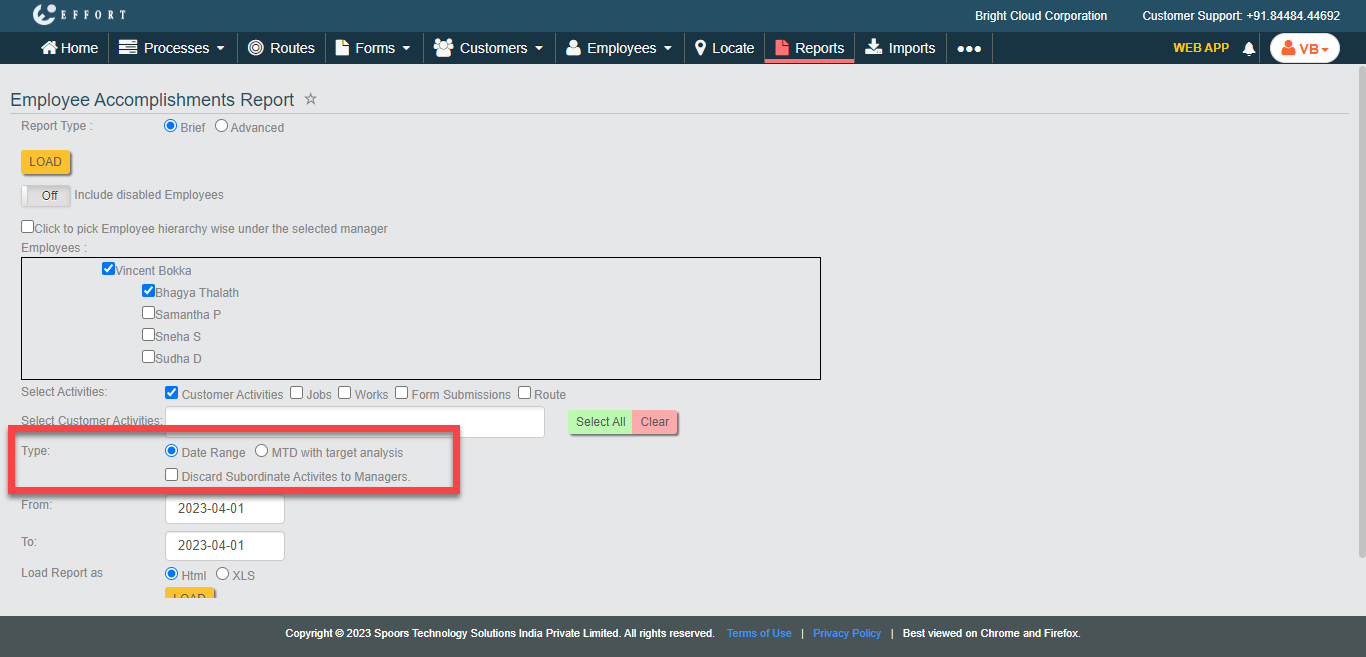1366x657 pixels.
Task: Open the three-dots more menu
Action: coord(968,48)
